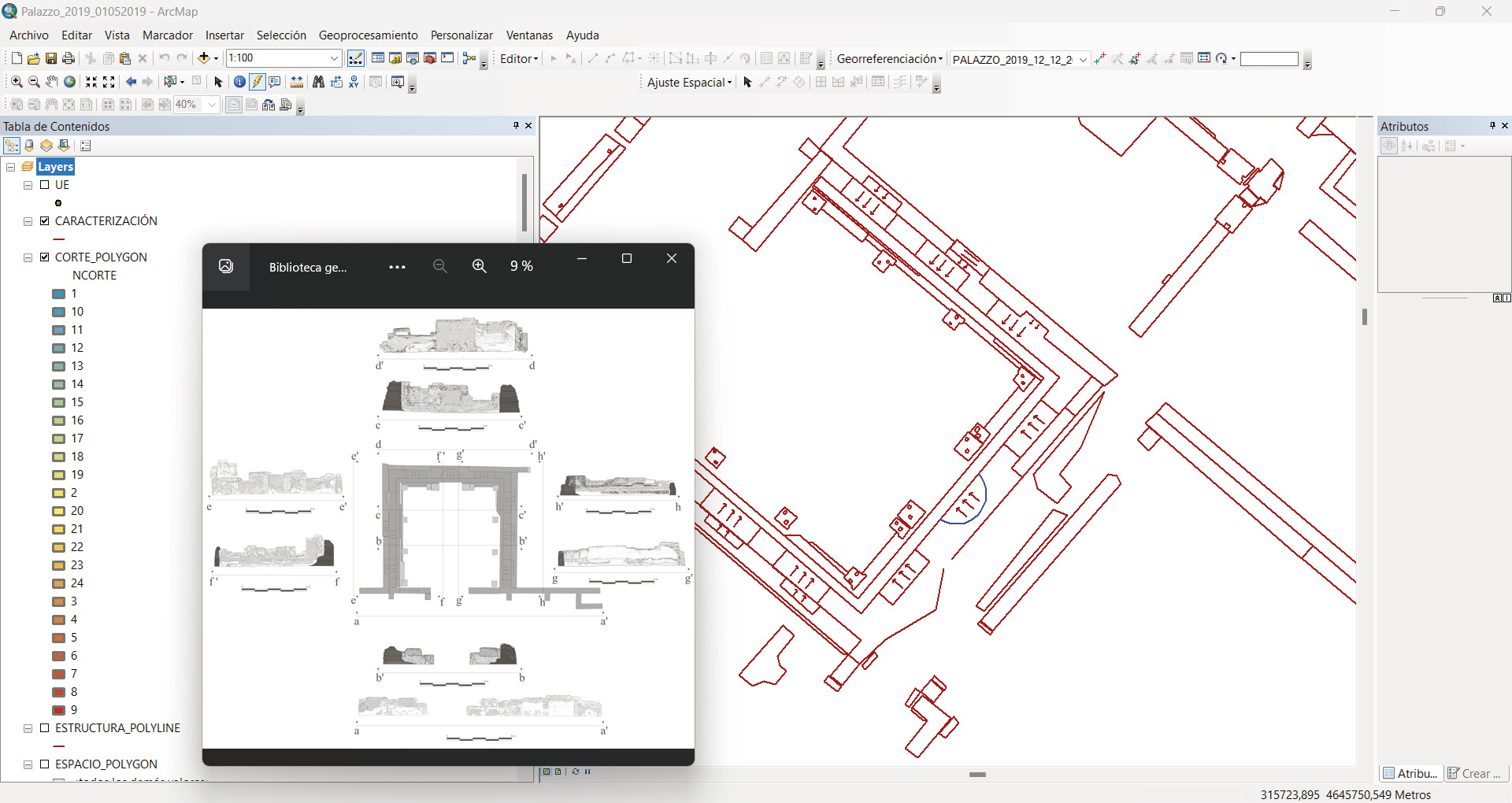Viewport: 1512px width, 803px height.
Task: Zoom in on Biblioteca image viewer
Action: [x=479, y=266]
